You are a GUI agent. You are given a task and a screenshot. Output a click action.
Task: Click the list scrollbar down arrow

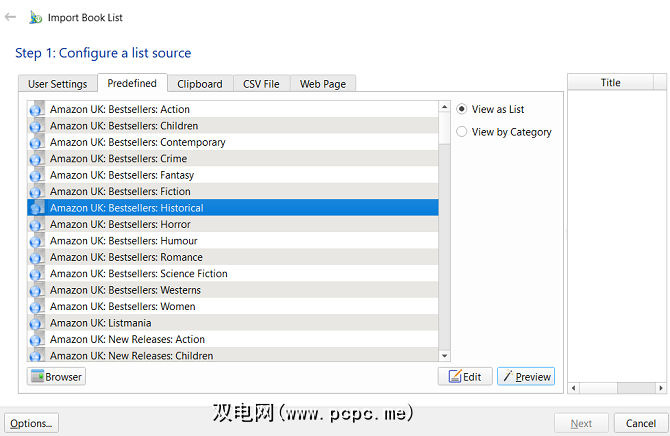pos(444,356)
